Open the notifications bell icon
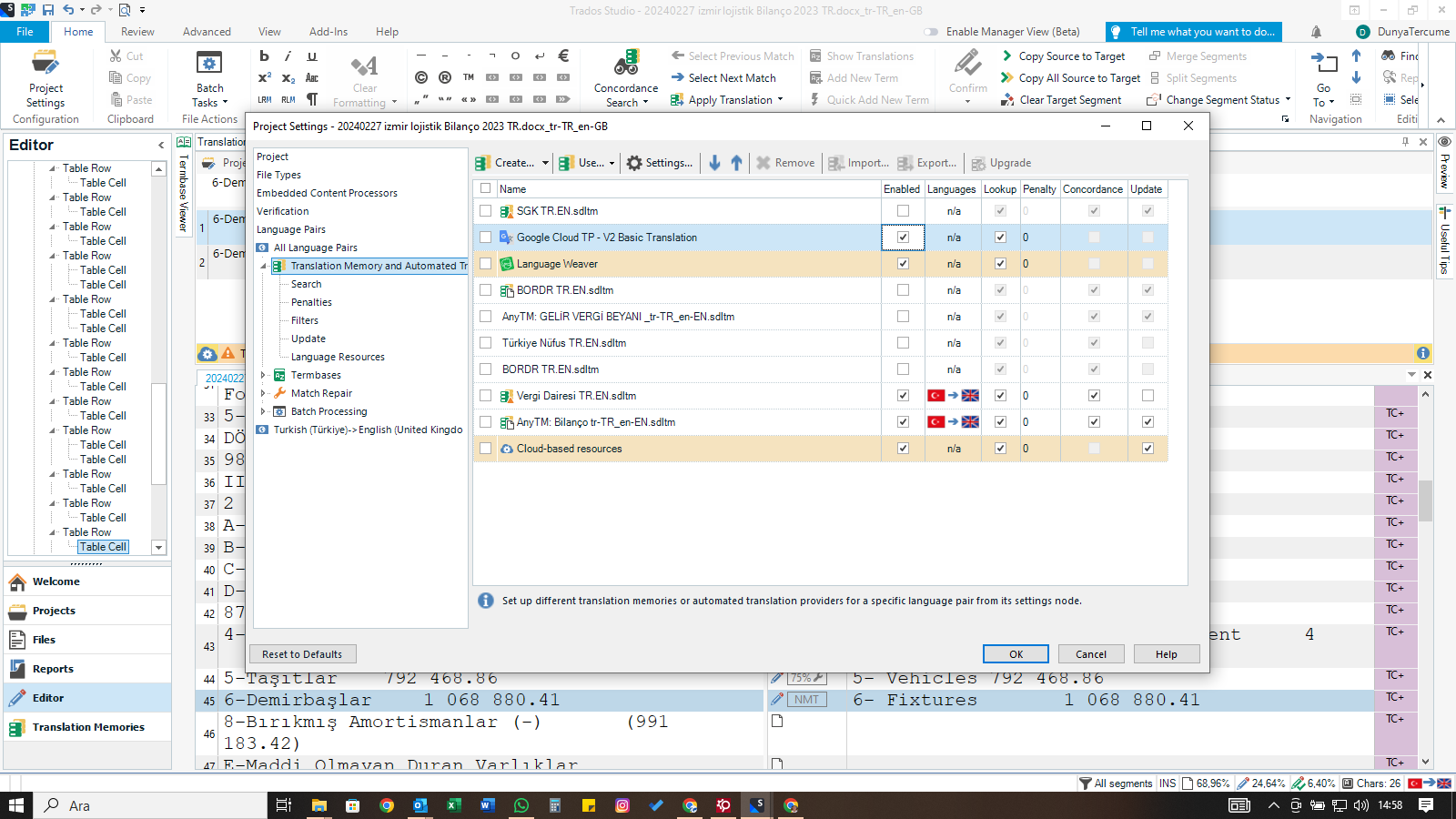 1316,32
